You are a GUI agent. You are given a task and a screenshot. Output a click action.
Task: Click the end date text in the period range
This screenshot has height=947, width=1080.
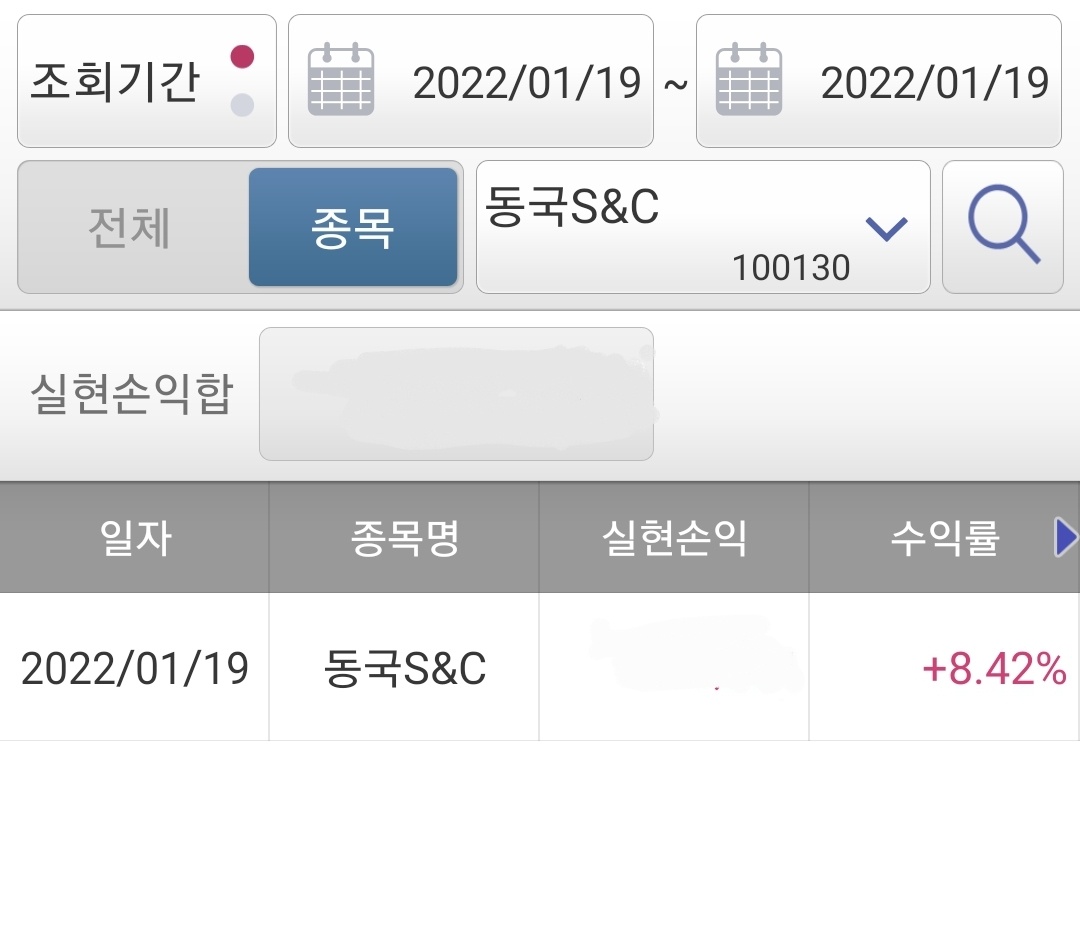tap(934, 82)
